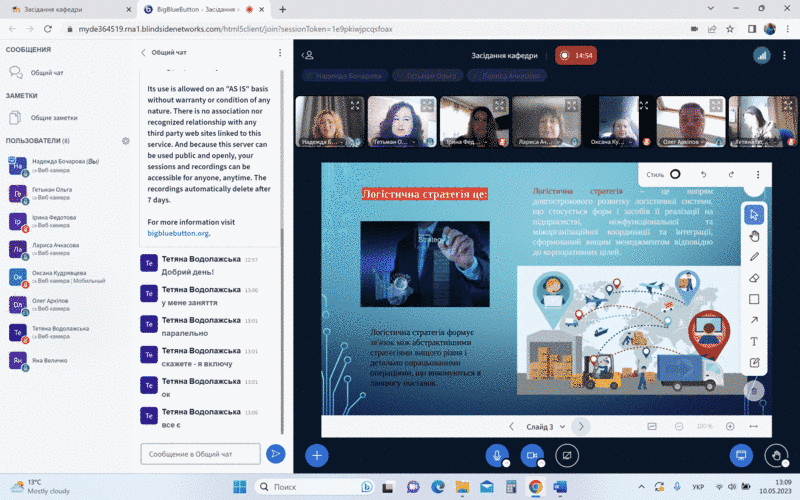Toggle the raise hand button
This screenshot has height=500, width=800.
(x=776, y=455)
